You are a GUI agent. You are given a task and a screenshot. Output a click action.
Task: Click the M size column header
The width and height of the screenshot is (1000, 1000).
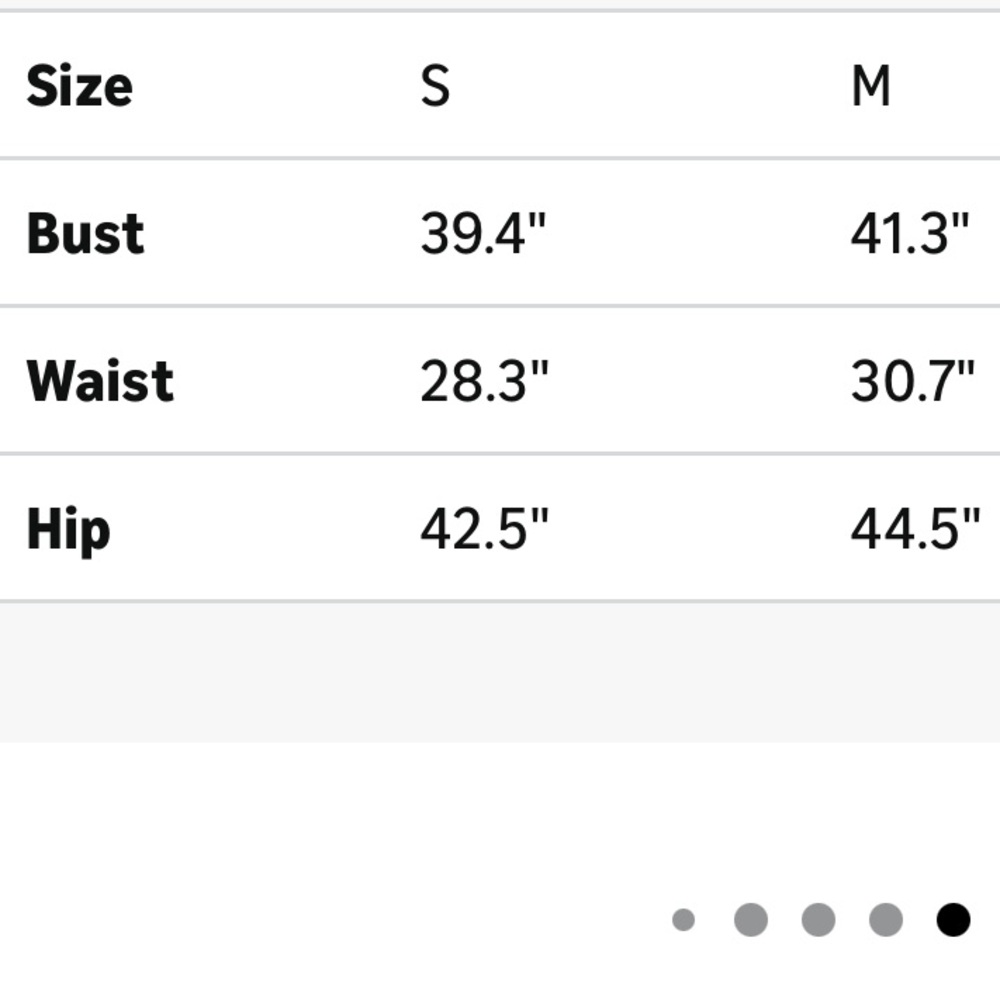click(871, 85)
